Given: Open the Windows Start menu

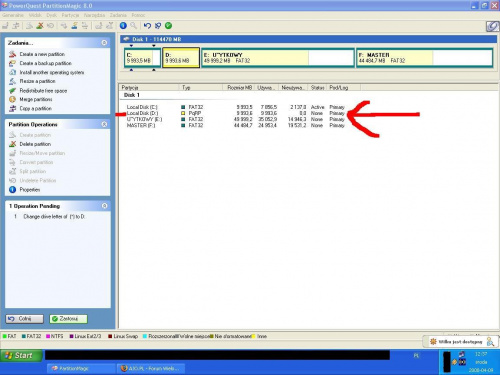Looking at the screenshot, I should pyautogui.click(x=21, y=356).
